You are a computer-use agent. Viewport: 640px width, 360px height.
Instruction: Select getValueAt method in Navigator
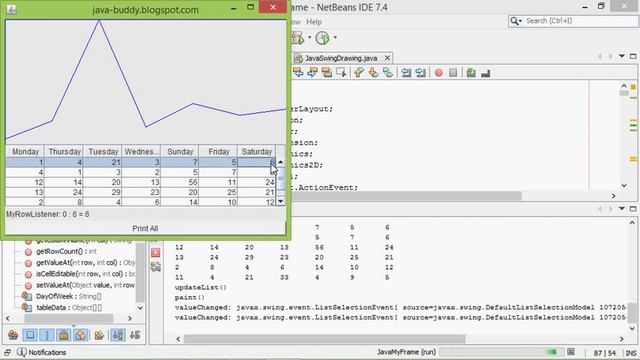point(80,263)
